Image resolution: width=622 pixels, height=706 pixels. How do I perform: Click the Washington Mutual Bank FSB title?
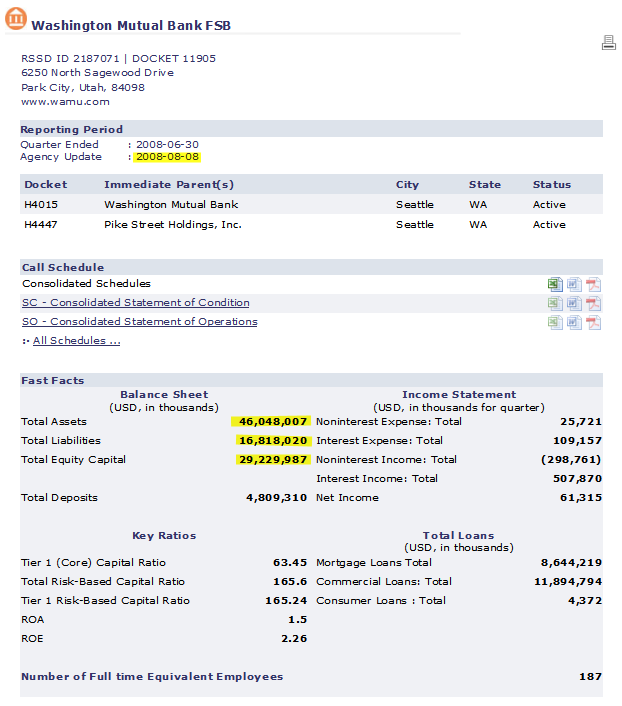coord(131,25)
